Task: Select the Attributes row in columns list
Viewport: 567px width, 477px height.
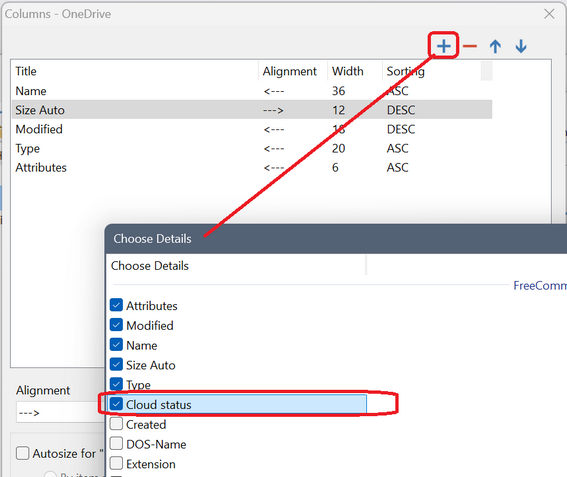Action: coord(252,167)
